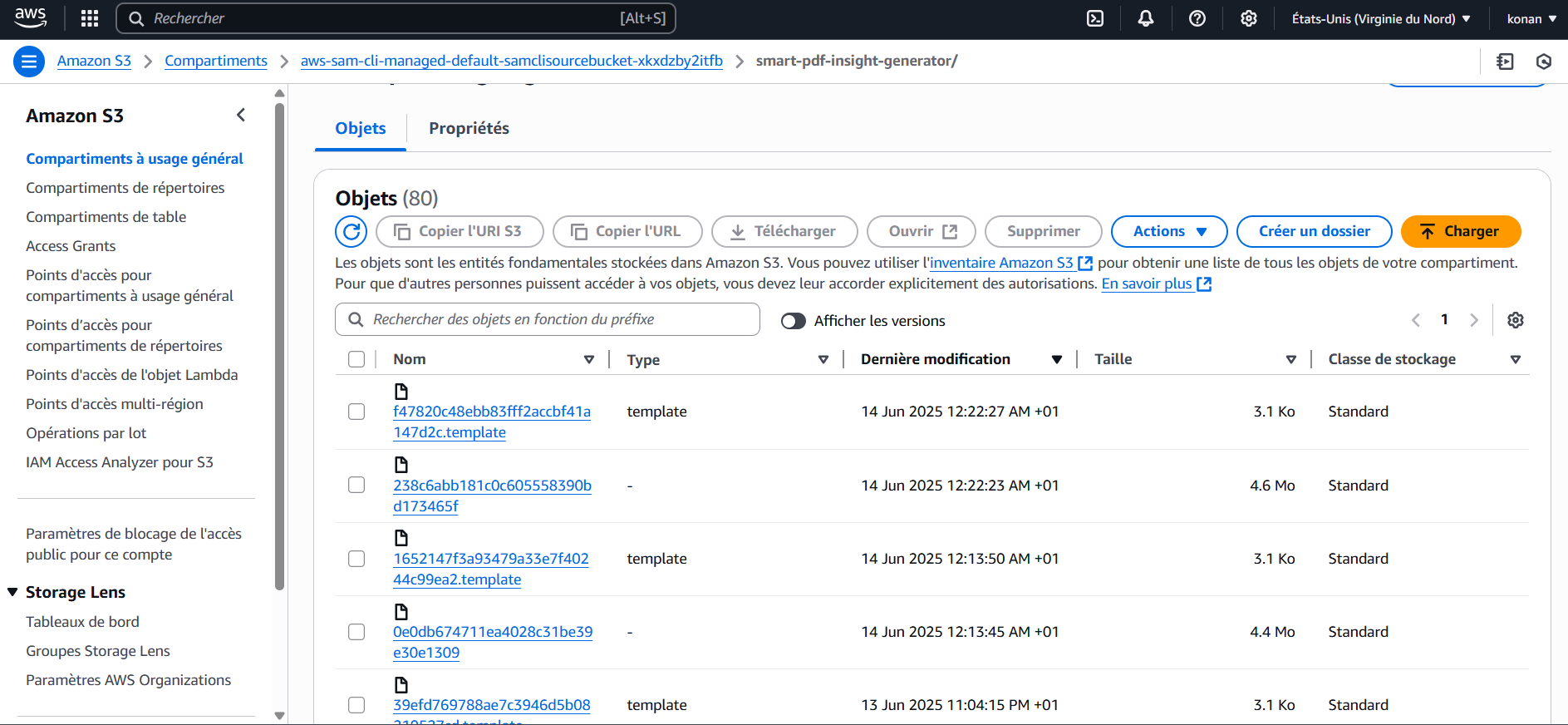Open Tableaux de bord in Storage Lens
Screen dimensions: 1568x725
tap(82, 622)
